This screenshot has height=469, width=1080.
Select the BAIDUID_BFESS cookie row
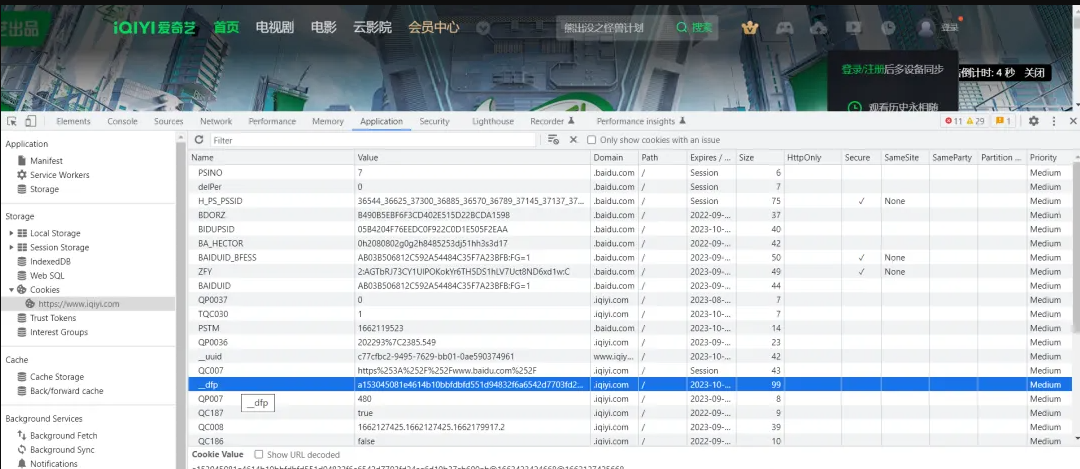click(x=630, y=258)
